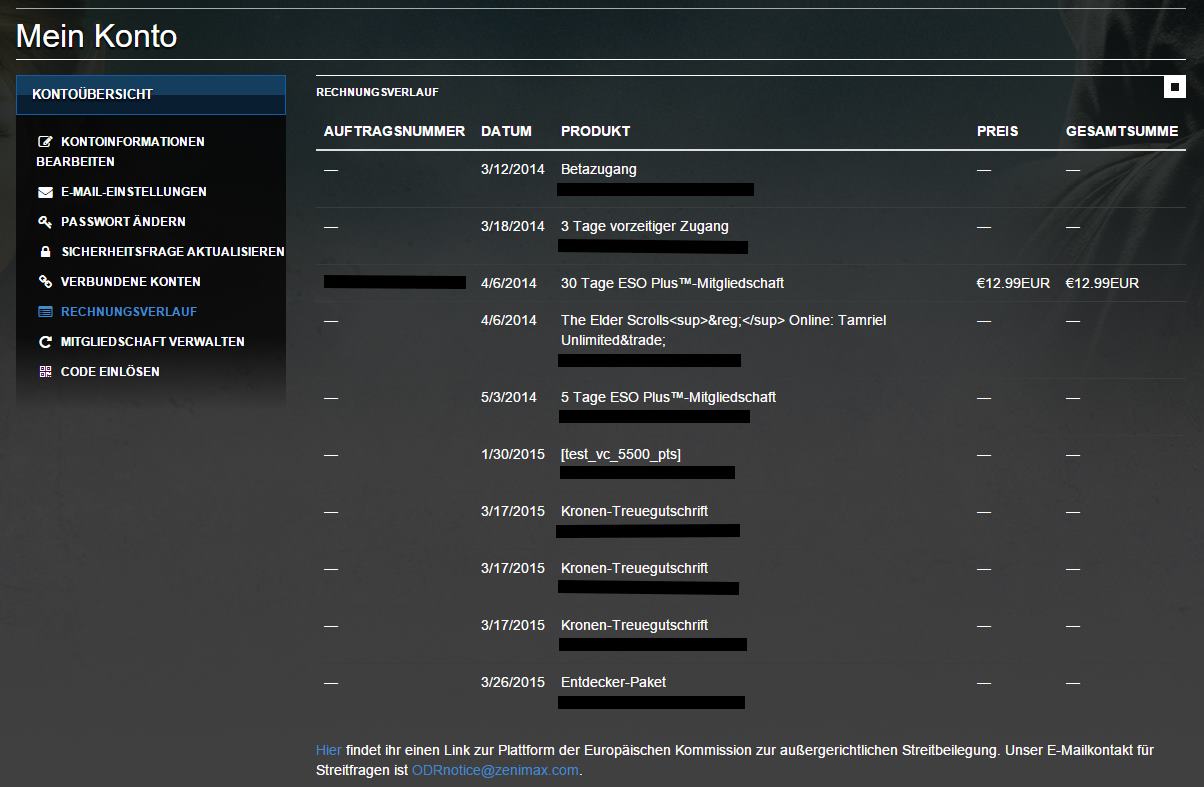Select '5 Tage ESO Plus™-Mitgliedschaft' entry
1204x787 pixels.
(668, 397)
